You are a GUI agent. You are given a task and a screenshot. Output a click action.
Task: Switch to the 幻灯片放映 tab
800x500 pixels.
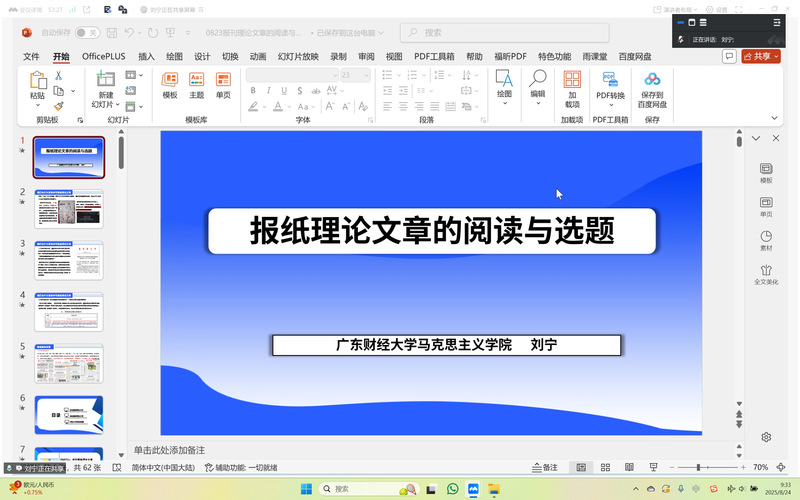(x=298, y=57)
